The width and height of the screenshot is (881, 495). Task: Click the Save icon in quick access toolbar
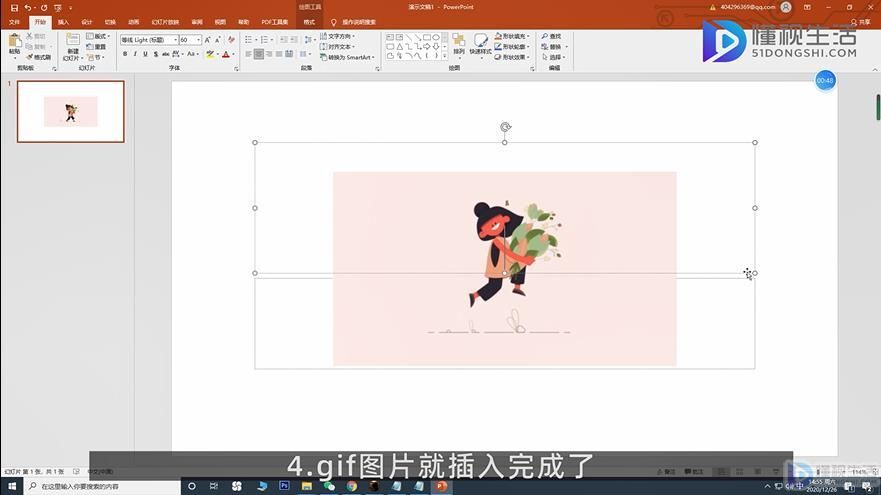click(x=14, y=8)
